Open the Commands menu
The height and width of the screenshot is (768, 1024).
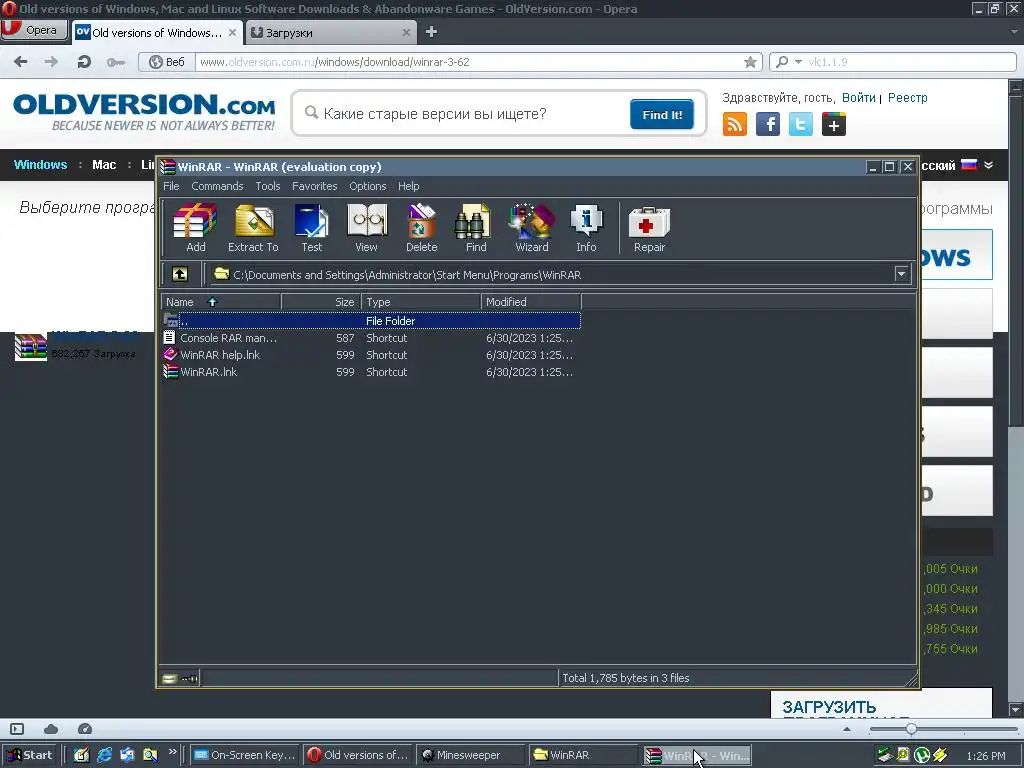tap(217, 186)
